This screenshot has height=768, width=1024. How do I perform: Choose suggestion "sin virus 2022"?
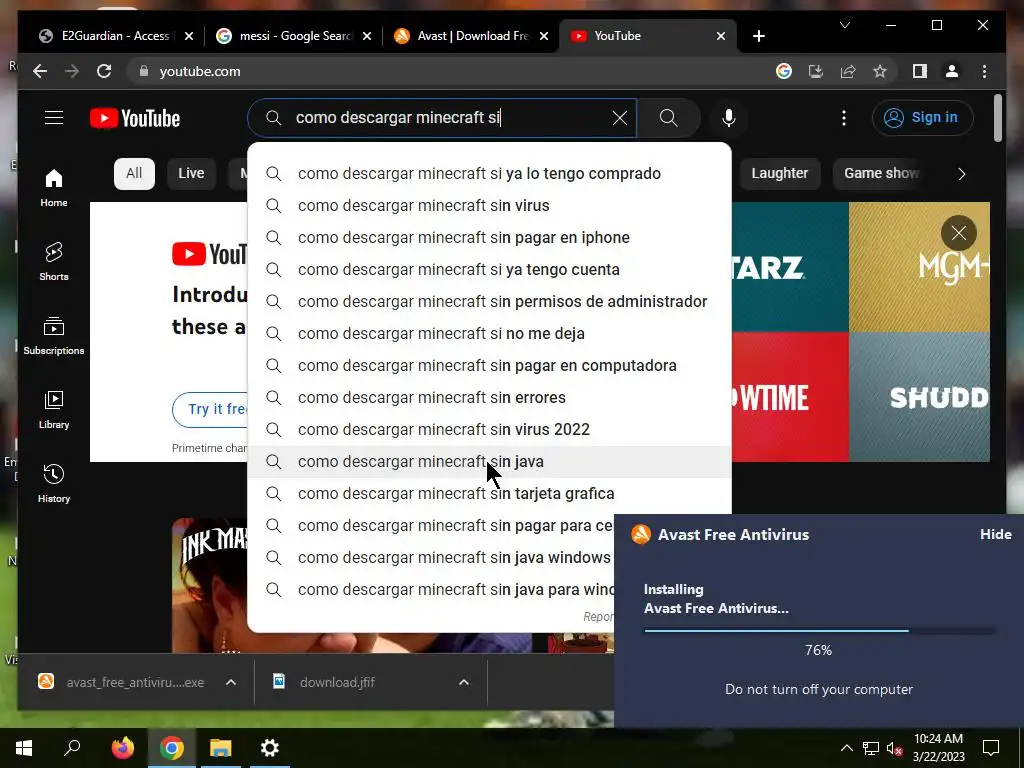489,430
